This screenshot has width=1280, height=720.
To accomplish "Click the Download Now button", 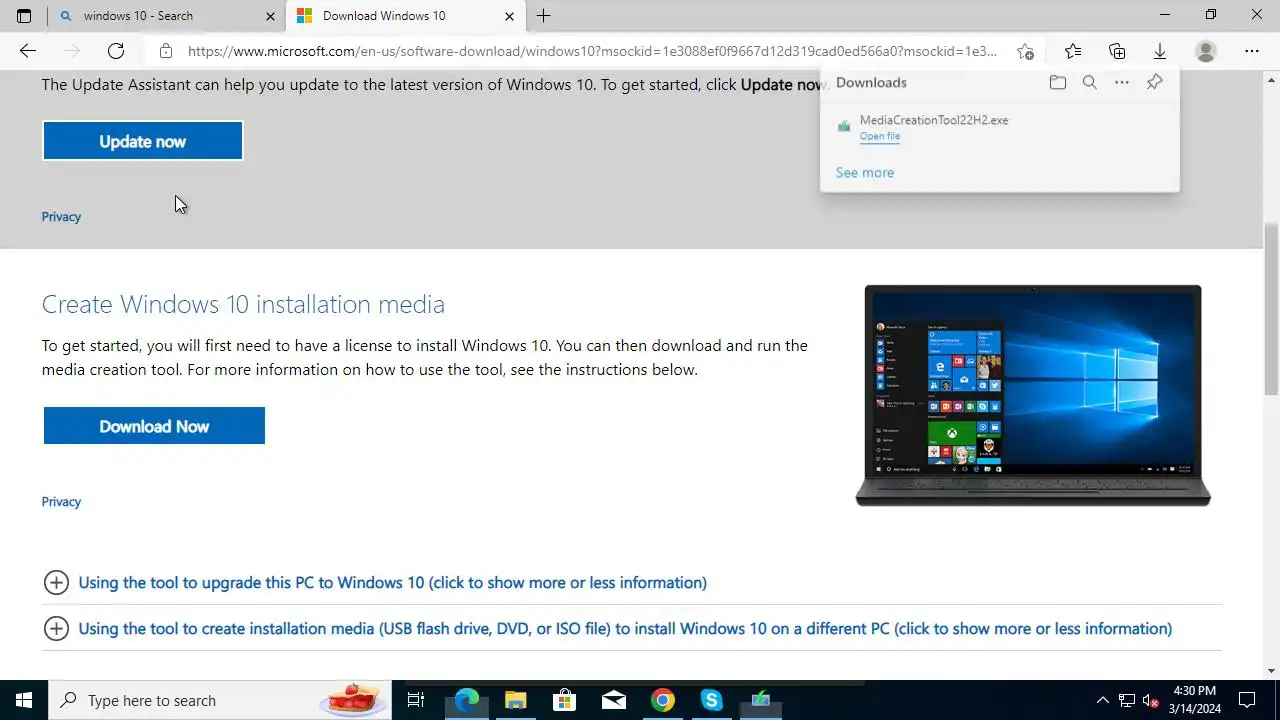I will [x=154, y=426].
